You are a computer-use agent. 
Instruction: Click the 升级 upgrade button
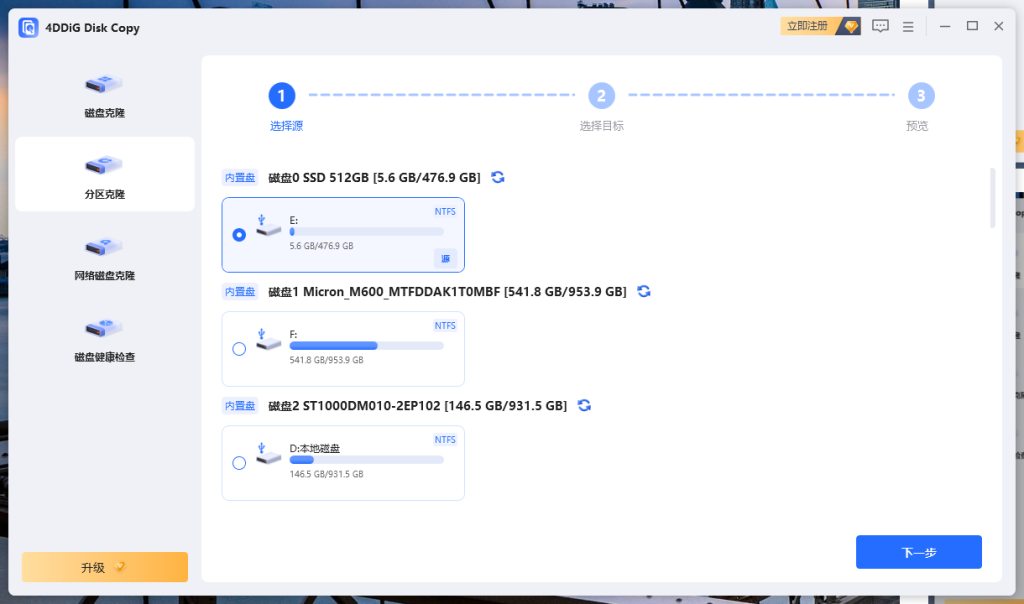[104, 567]
